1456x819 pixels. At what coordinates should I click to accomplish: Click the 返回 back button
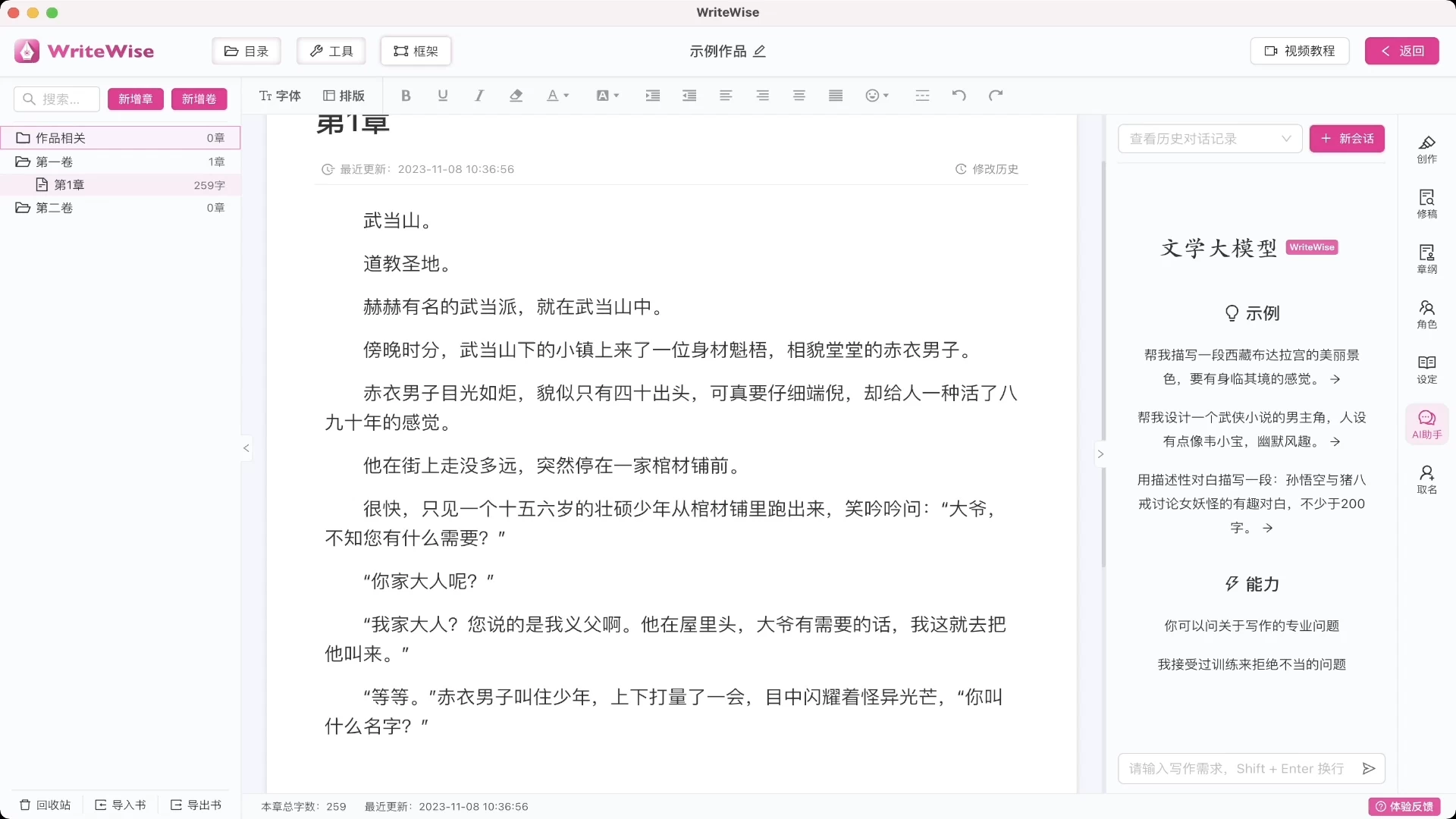click(1402, 51)
